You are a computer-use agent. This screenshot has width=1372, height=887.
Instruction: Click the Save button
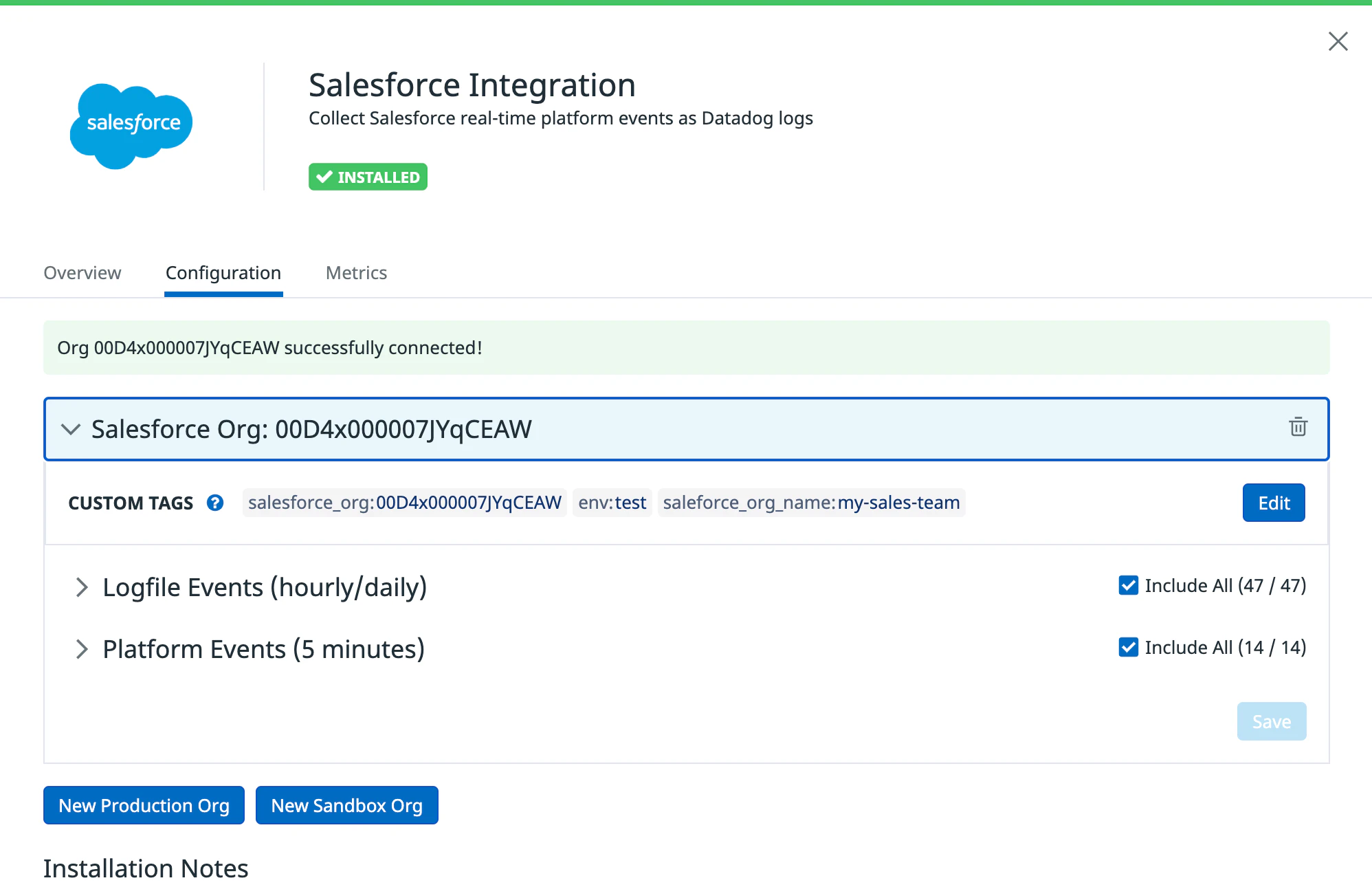(1272, 721)
